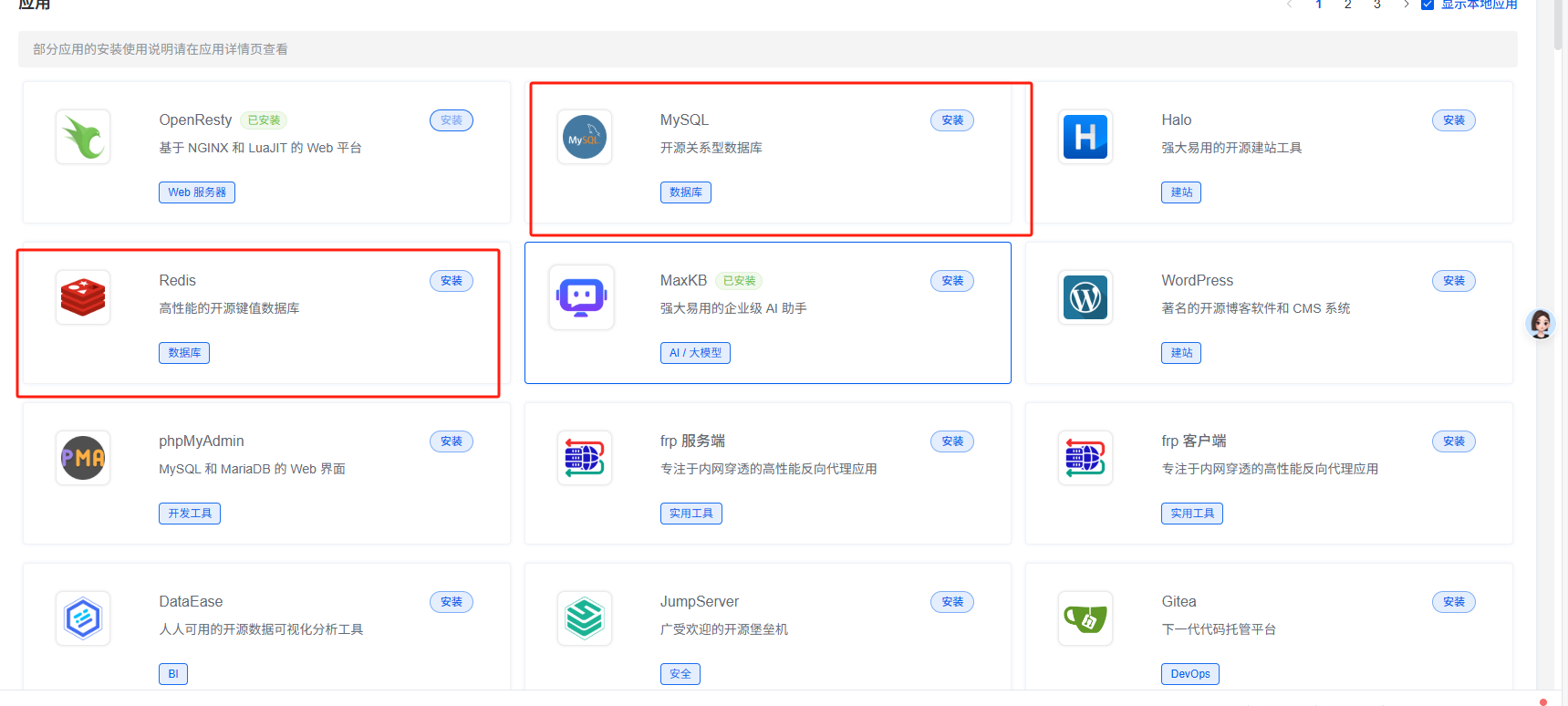Click the 建站 tag under WordPress
This screenshot has height=706, width=1568.
coord(1181,353)
